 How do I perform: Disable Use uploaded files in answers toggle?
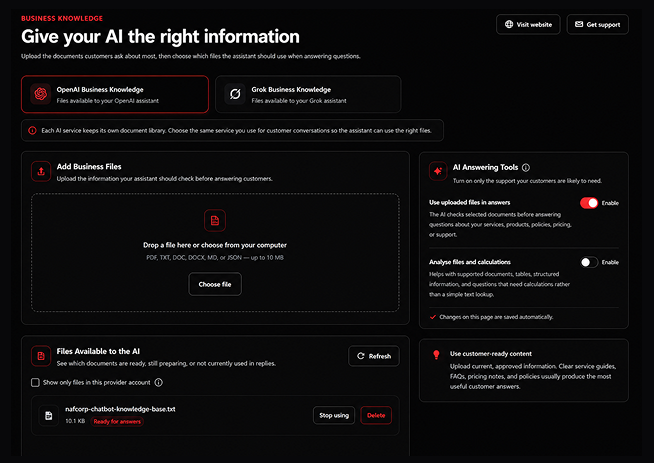589,203
